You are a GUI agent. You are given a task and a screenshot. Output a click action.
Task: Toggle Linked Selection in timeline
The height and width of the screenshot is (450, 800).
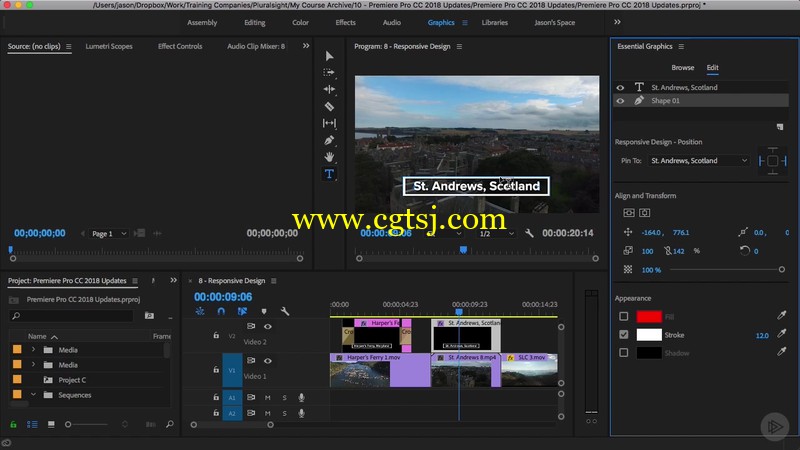pyautogui.click(x=242, y=311)
